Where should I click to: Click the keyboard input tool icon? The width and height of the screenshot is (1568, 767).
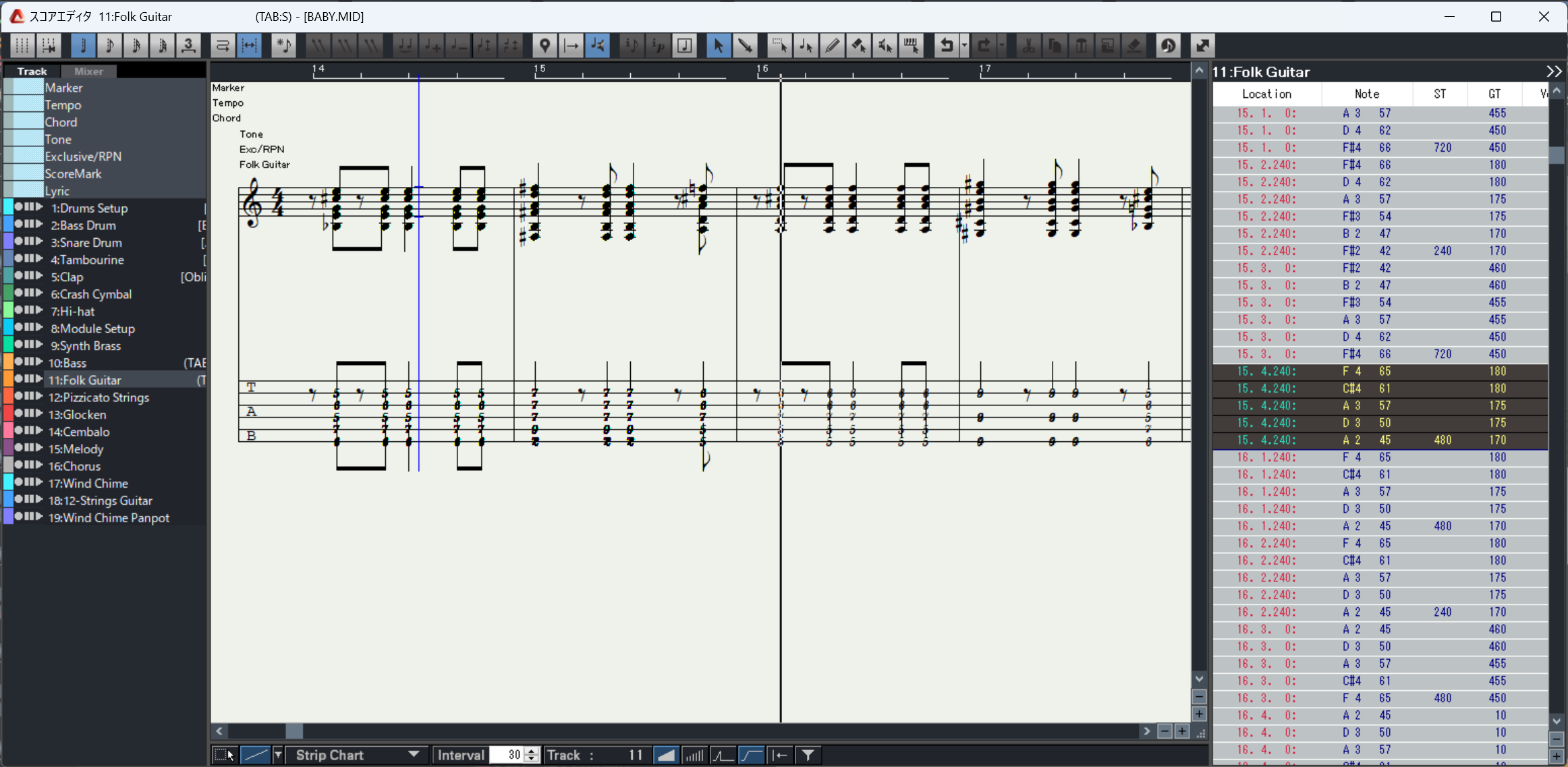(911, 46)
